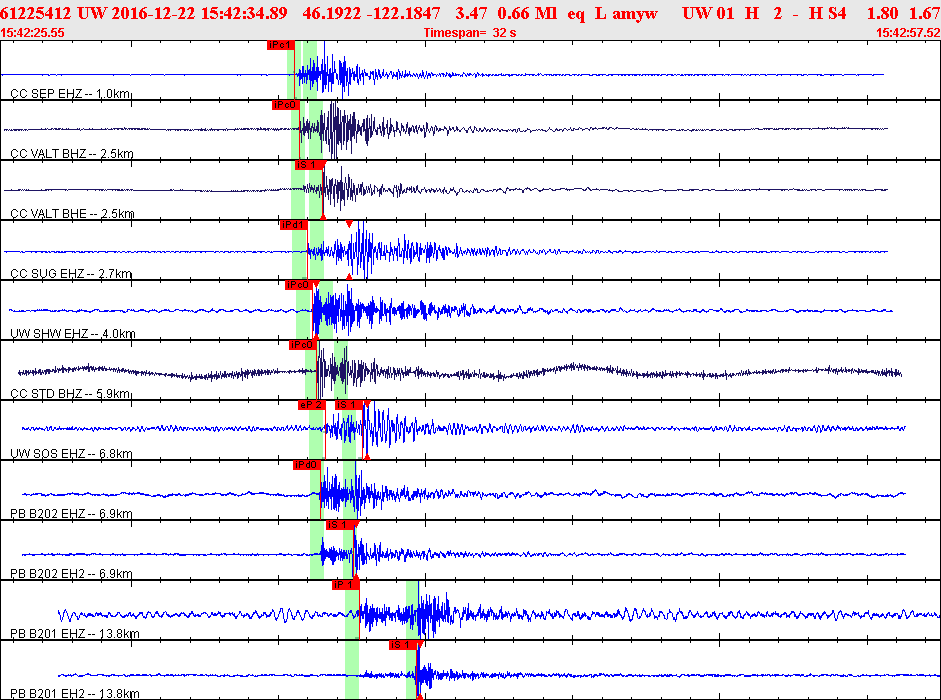Click the CC SEP EHZ waveform trace
Viewport: 941px width, 700px height.
click(x=442, y=74)
